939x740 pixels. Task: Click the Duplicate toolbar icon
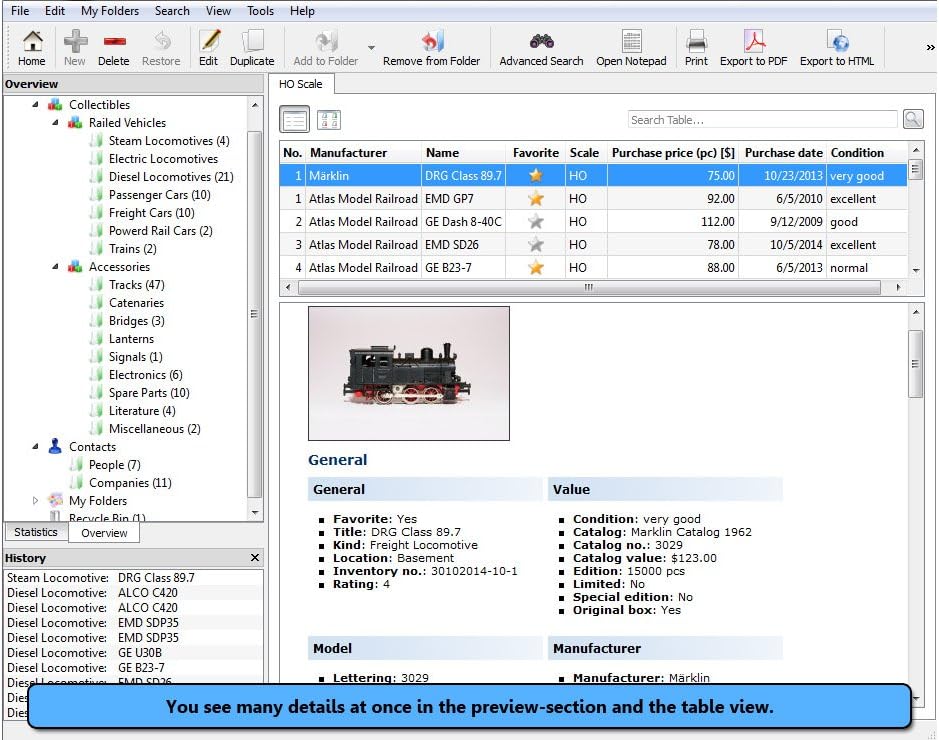pos(252,43)
